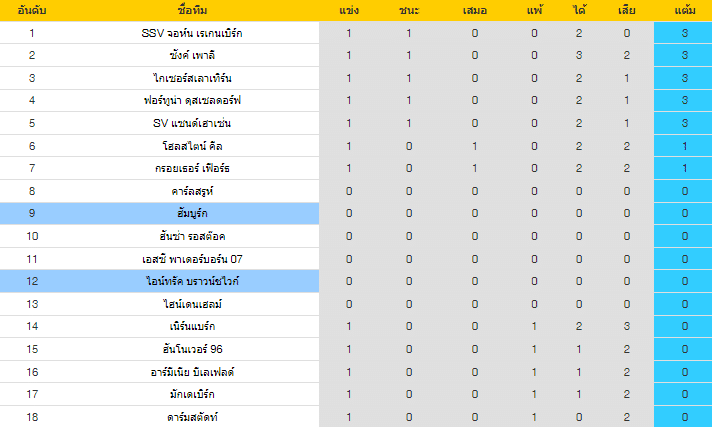Click points cell for โฮลสไตน์ คีล

[685, 146]
